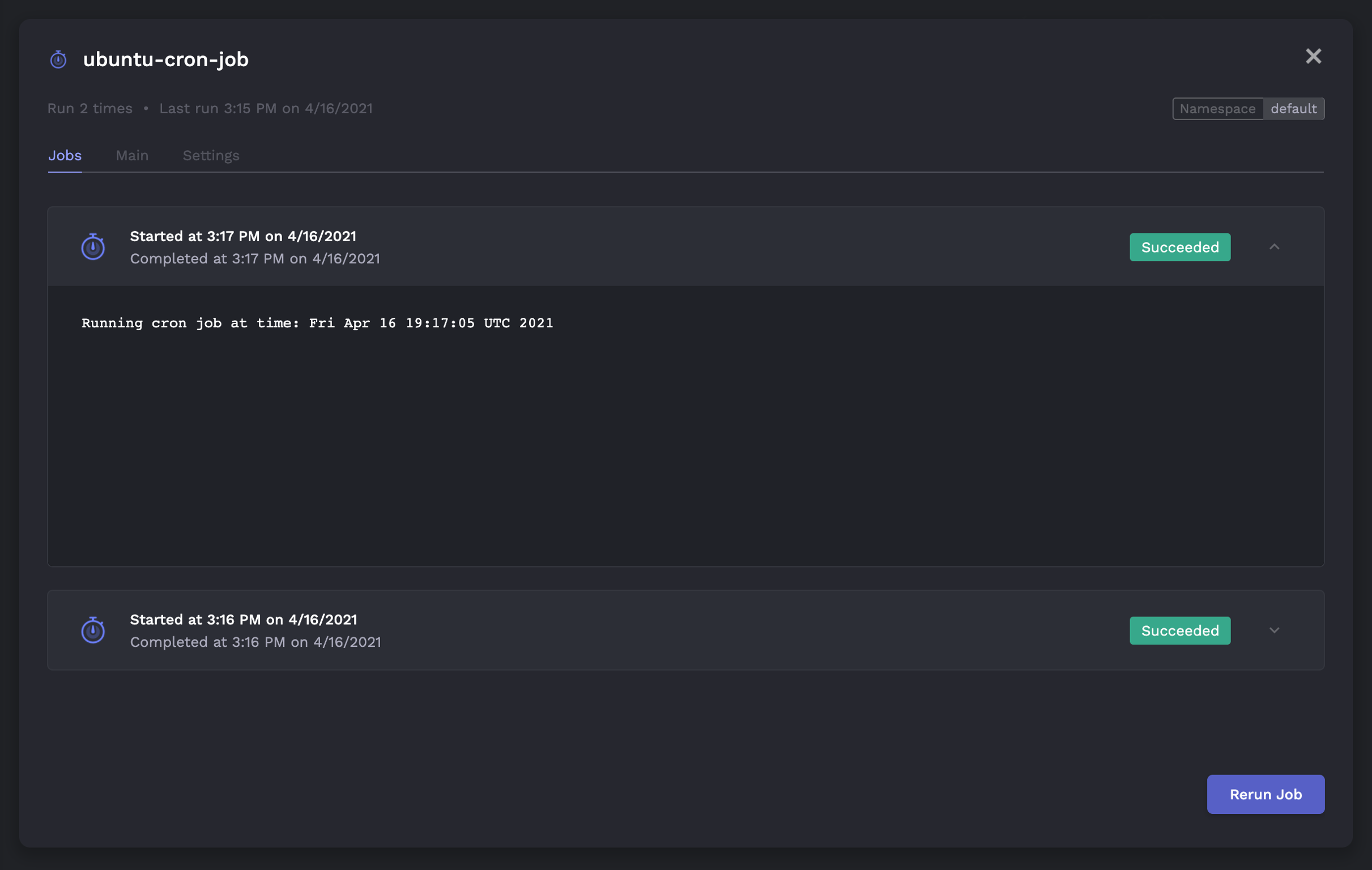The image size is (1372, 870).
Task: Click the ubuntu-cron-job title text
Action: coord(166,59)
